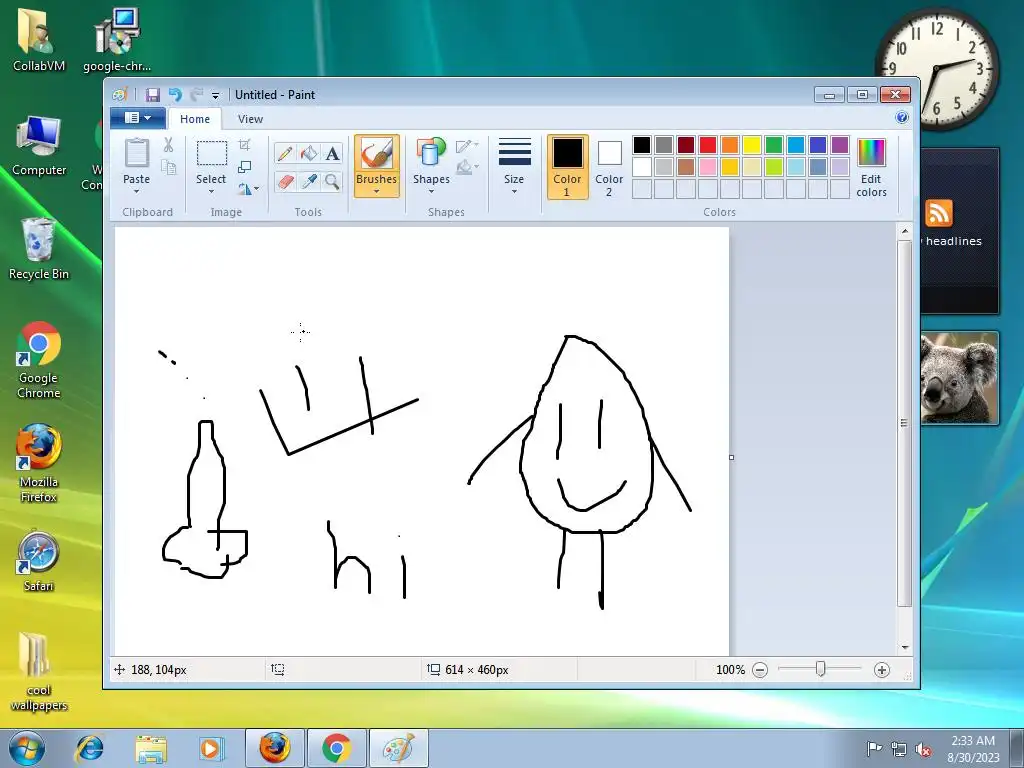Viewport: 1024px width, 768px height.
Task: Switch to Firefox taskbar button
Action: click(275, 748)
